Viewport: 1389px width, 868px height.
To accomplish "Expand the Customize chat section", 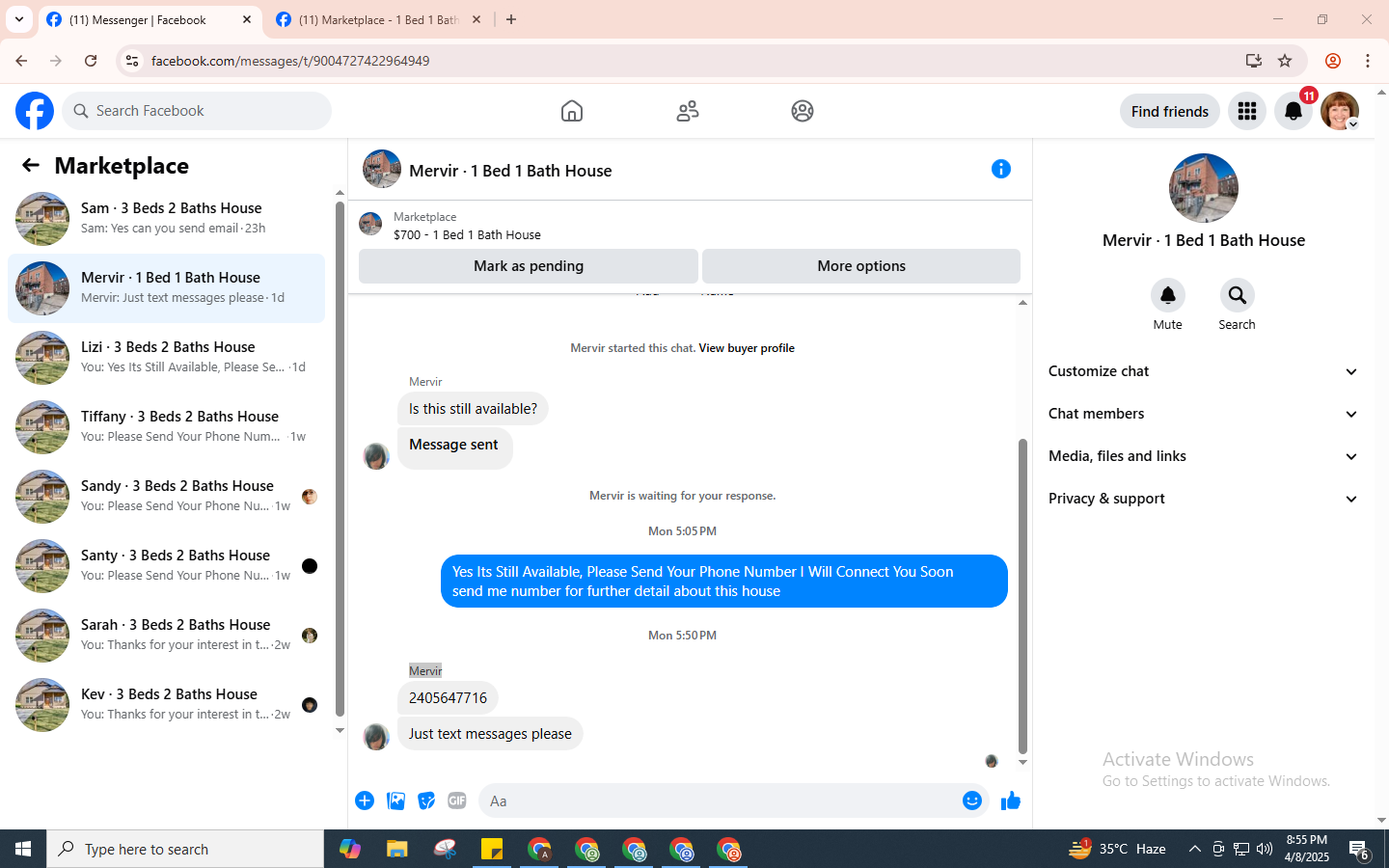I will click(x=1204, y=371).
